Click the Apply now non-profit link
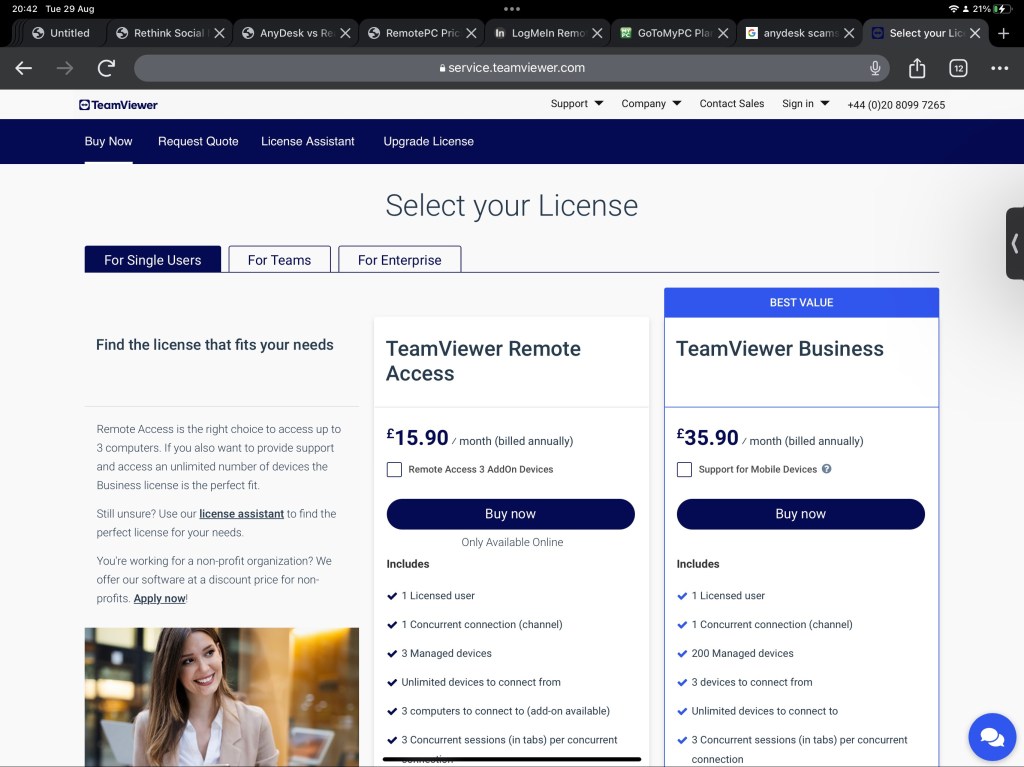This screenshot has height=767, width=1024. [159, 598]
